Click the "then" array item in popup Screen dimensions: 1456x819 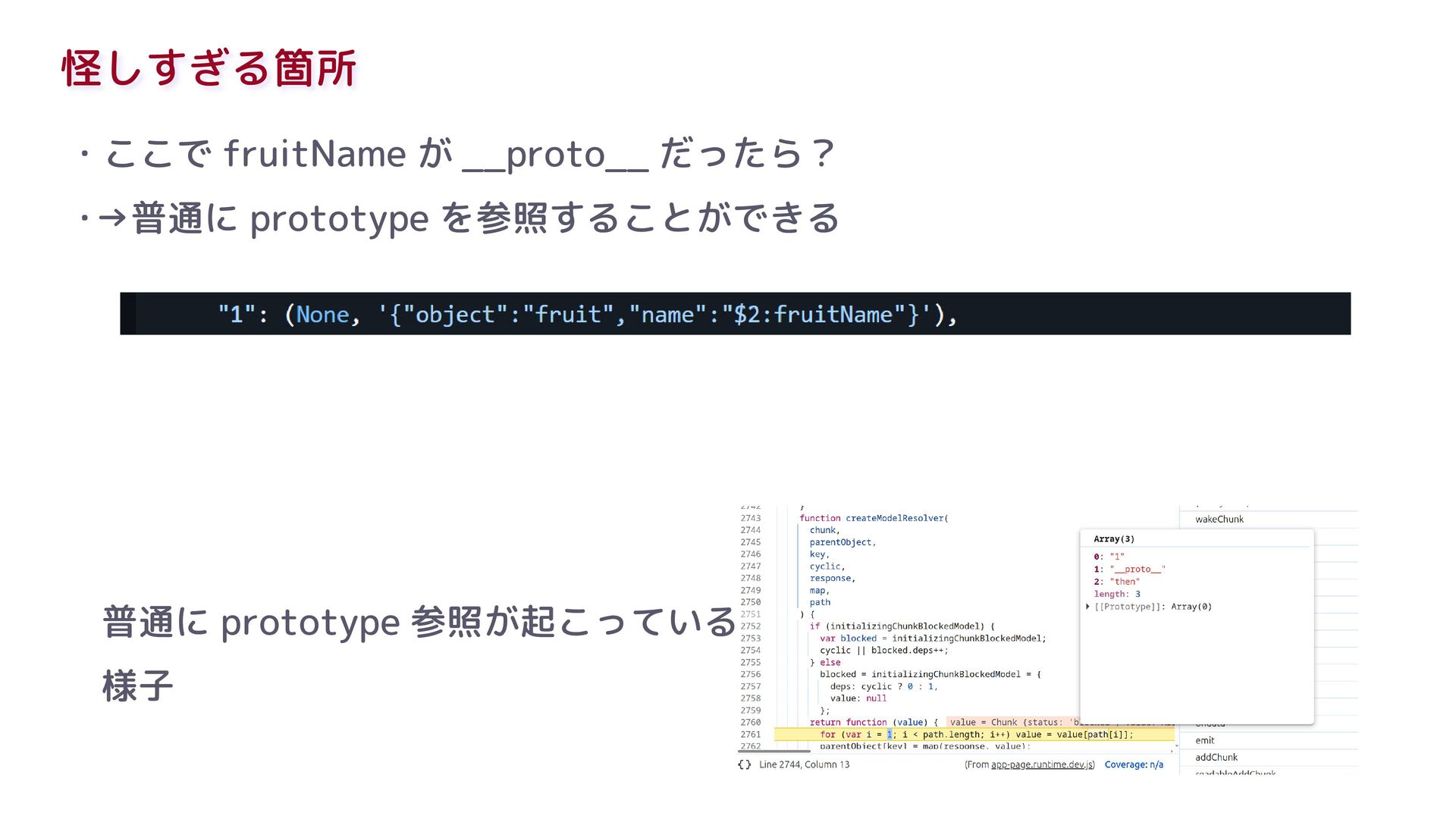tap(1124, 582)
